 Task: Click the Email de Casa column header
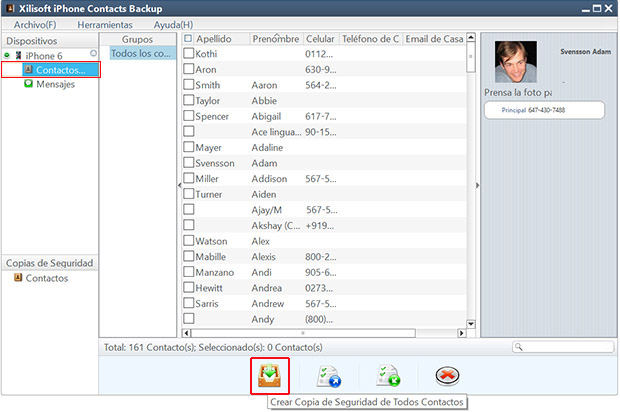[434, 39]
